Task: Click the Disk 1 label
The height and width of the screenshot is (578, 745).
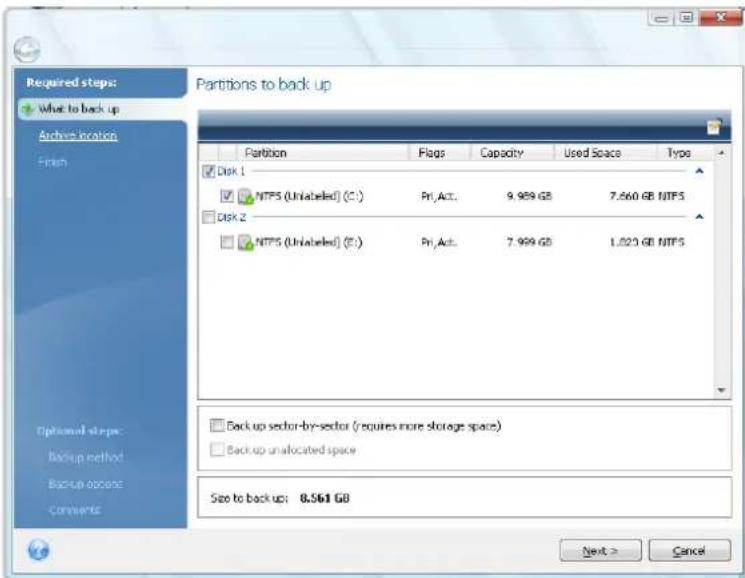Action: click(231, 171)
